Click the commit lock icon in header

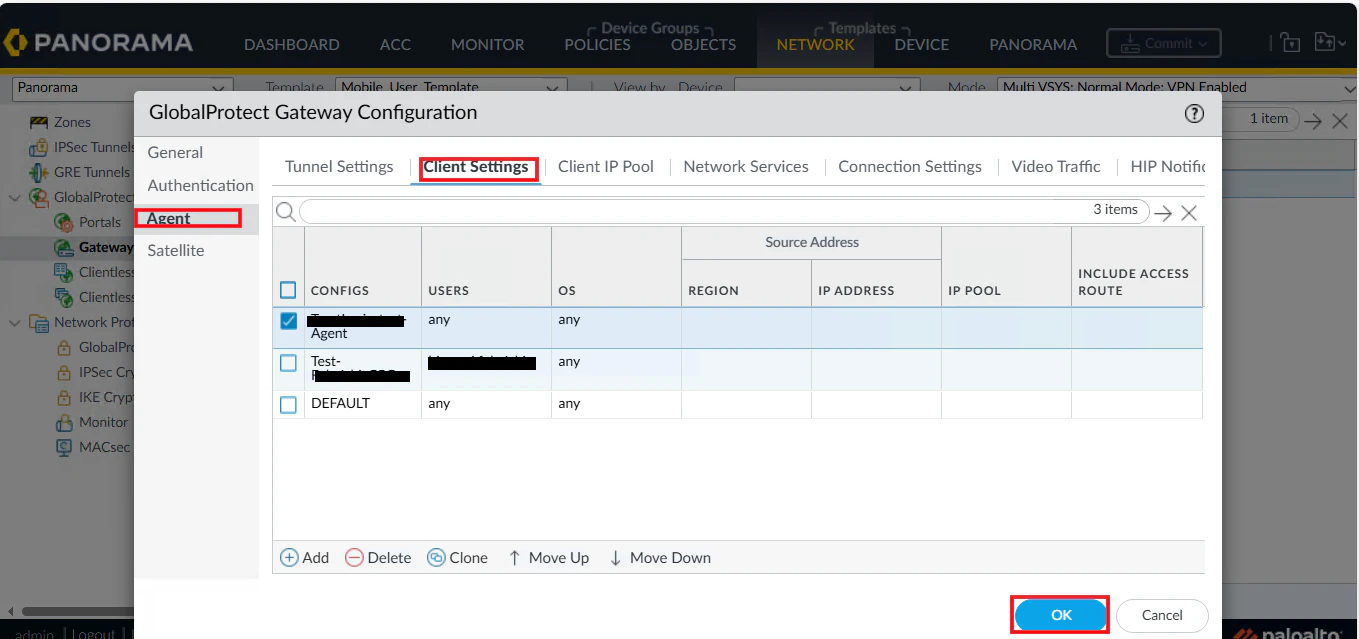point(1290,43)
